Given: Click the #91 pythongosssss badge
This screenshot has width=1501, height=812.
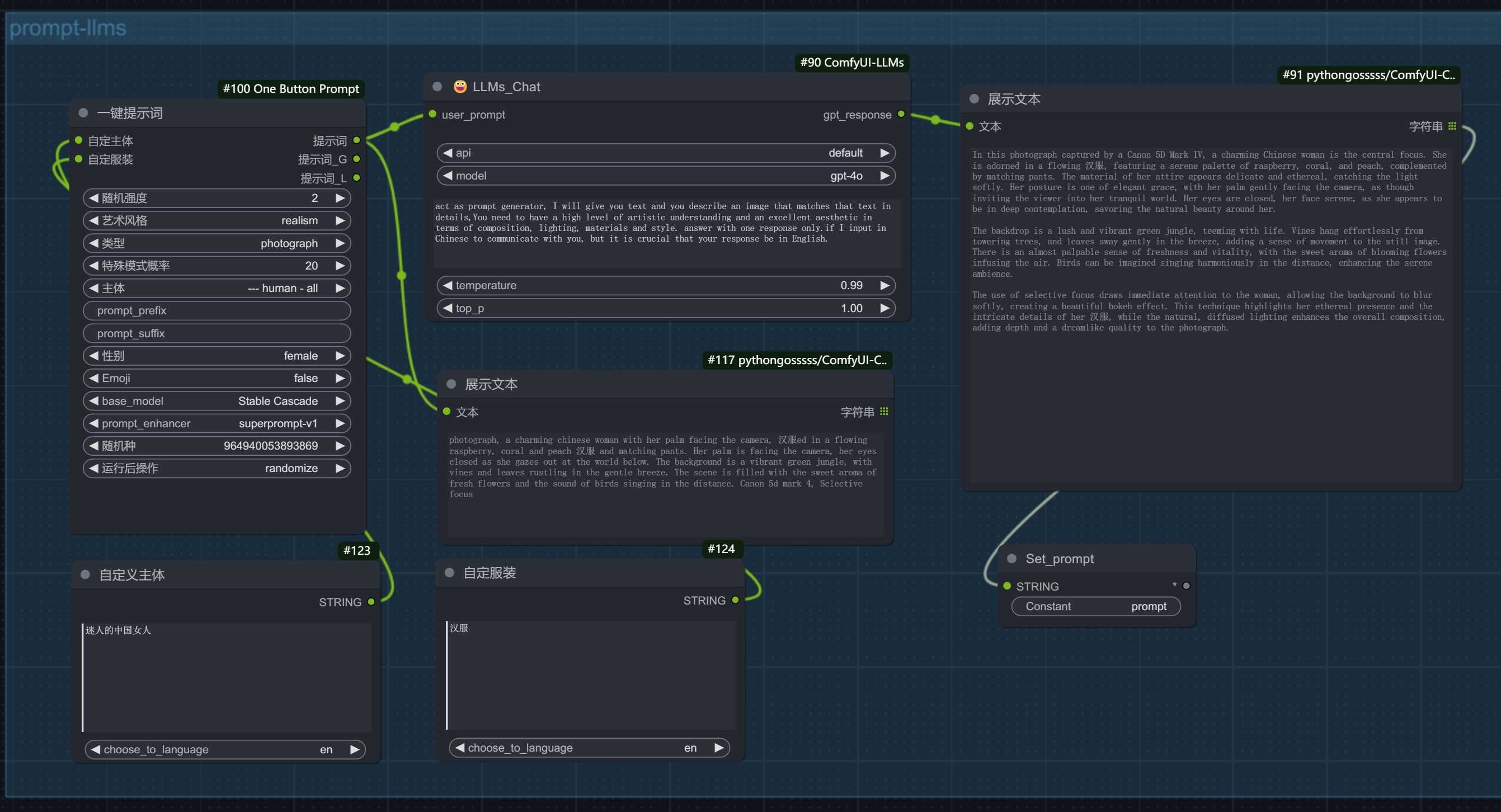Looking at the screenshot, I should (1368, 74).
